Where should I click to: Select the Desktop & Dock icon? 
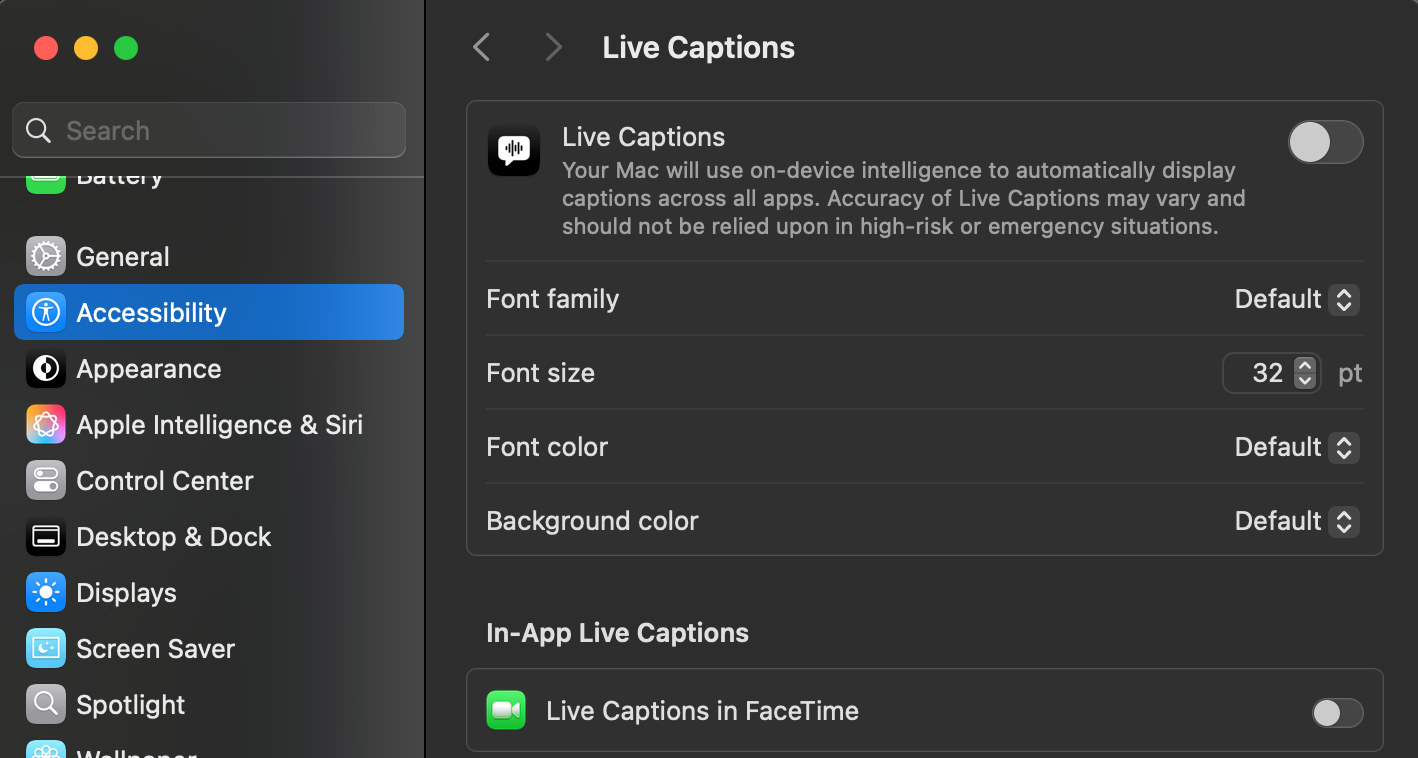click(x=45, y=537)
